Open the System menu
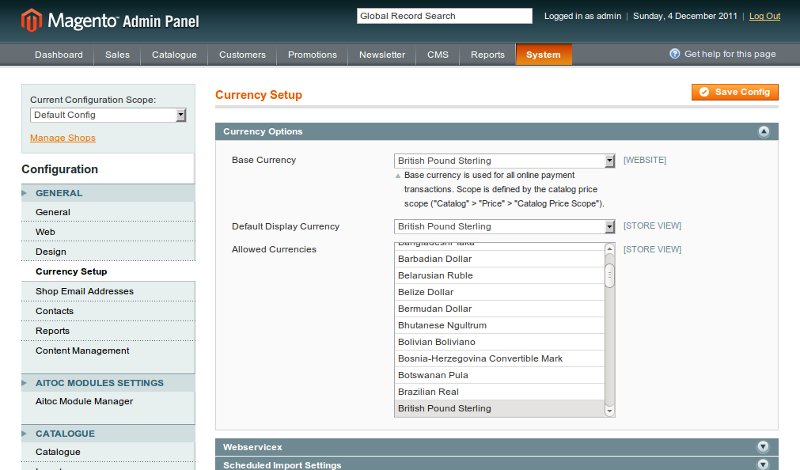The width and height of the screenshot is (800, 470). pos(543,55)
